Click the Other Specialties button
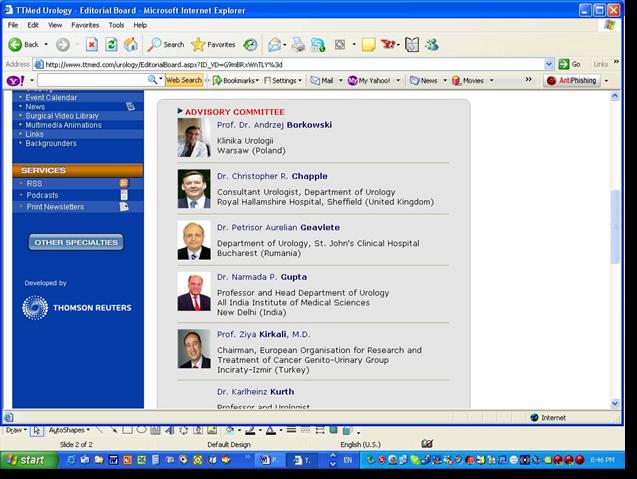This screenshot has width=637, height=479. [76, 242]
